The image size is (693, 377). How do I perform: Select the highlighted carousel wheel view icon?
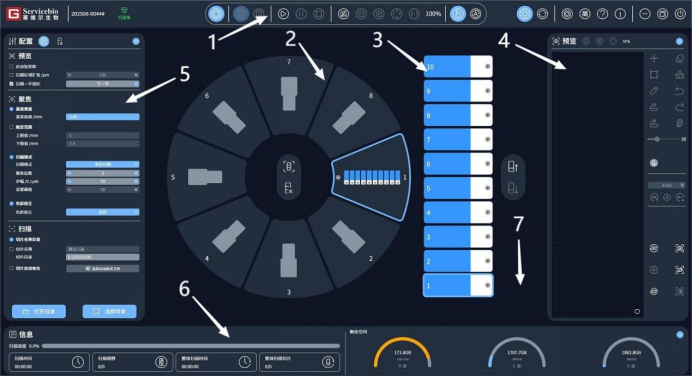click(525, 14)
